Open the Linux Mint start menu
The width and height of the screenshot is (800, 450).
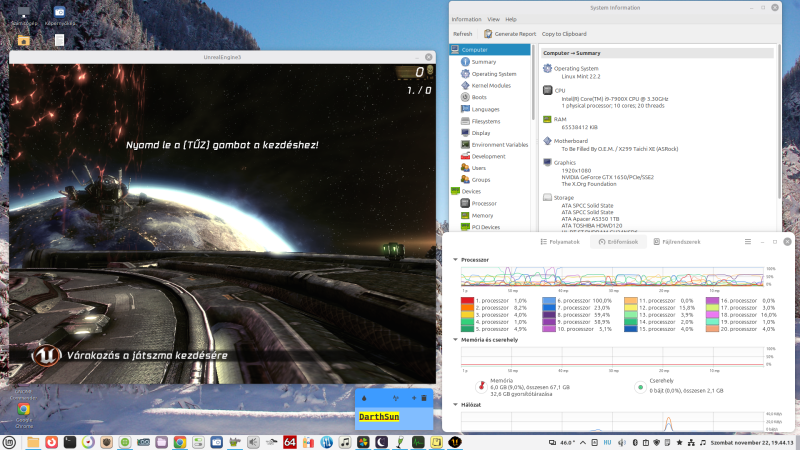[x=9, y=442]
